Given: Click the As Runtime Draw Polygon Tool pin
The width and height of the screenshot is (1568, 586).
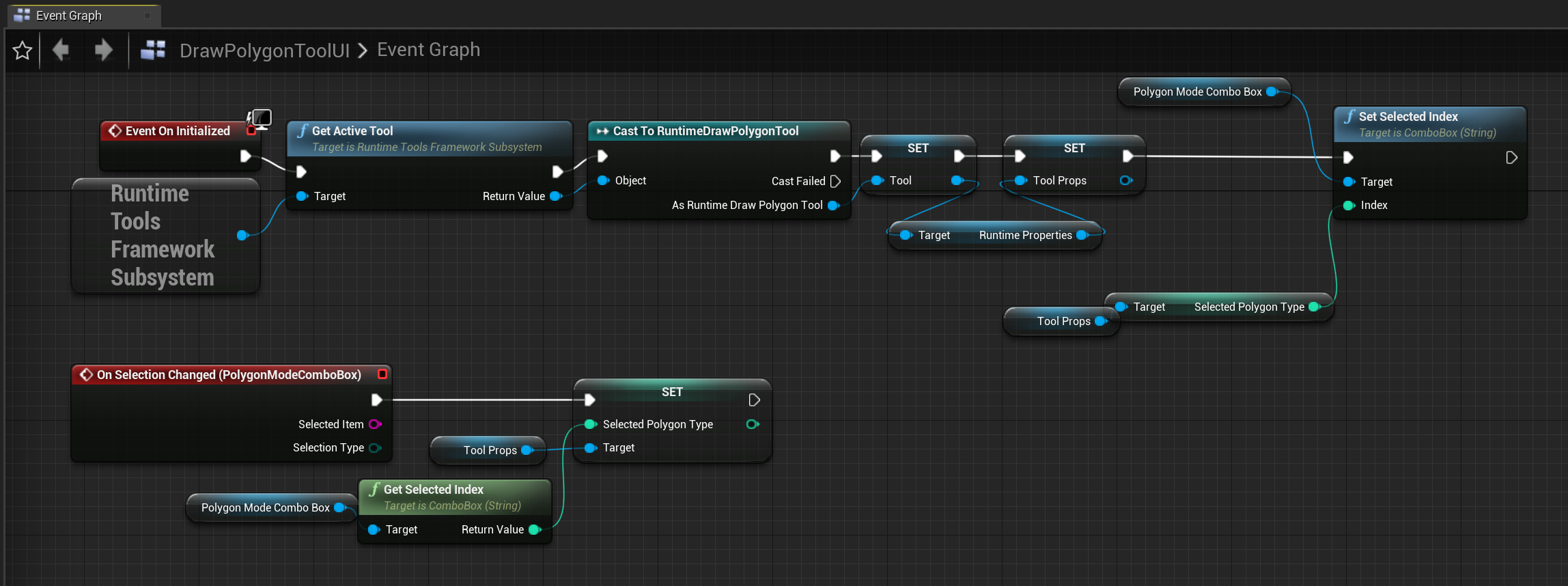Looking at the screenshot, I should coord(833,206).
